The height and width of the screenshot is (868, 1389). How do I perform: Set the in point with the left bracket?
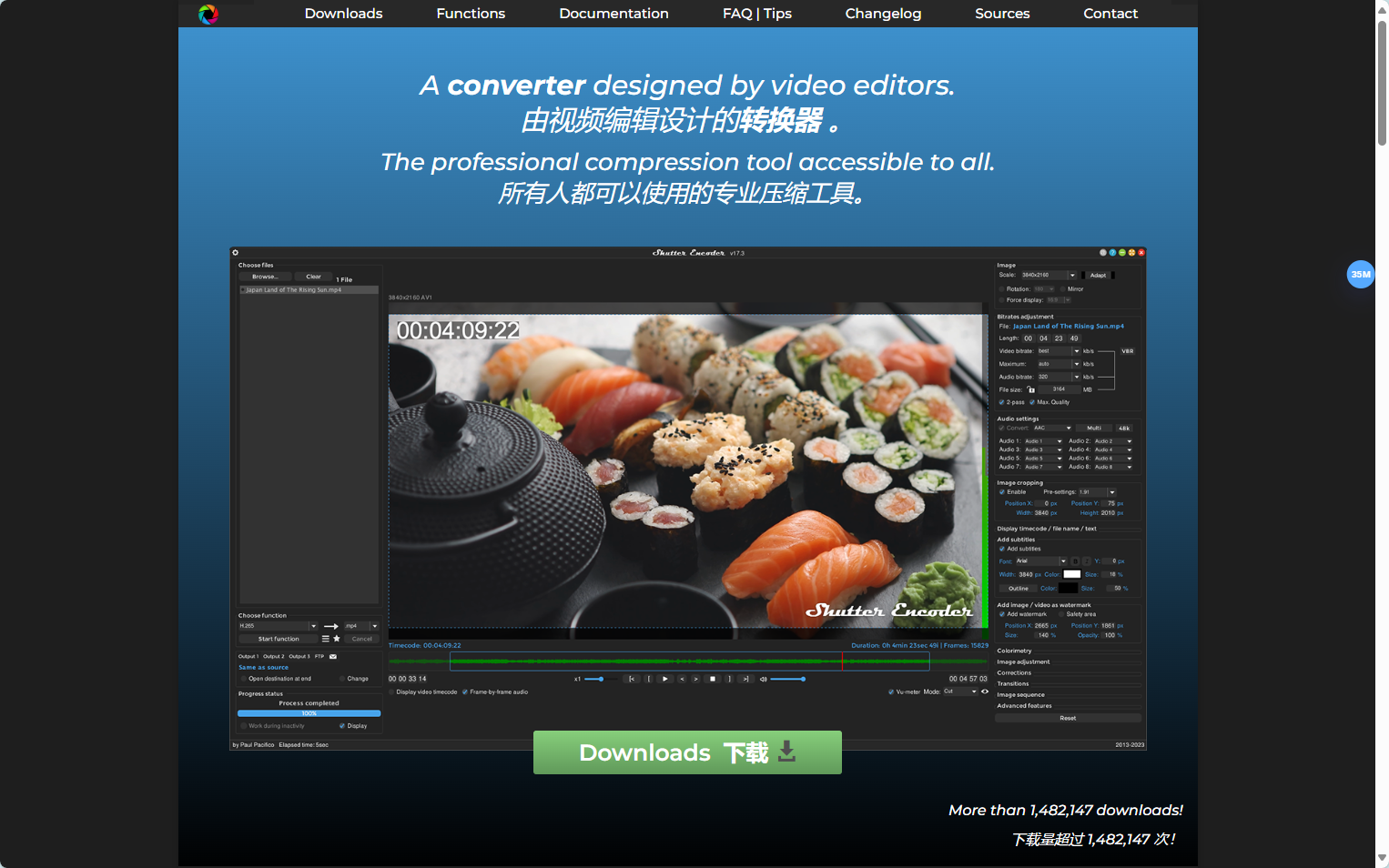649,679
